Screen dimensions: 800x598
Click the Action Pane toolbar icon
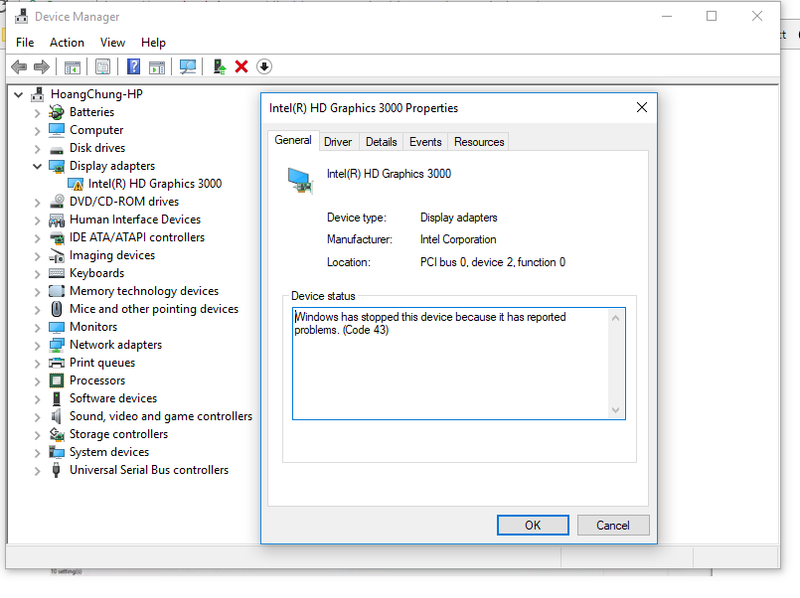[x=157, y=67]
